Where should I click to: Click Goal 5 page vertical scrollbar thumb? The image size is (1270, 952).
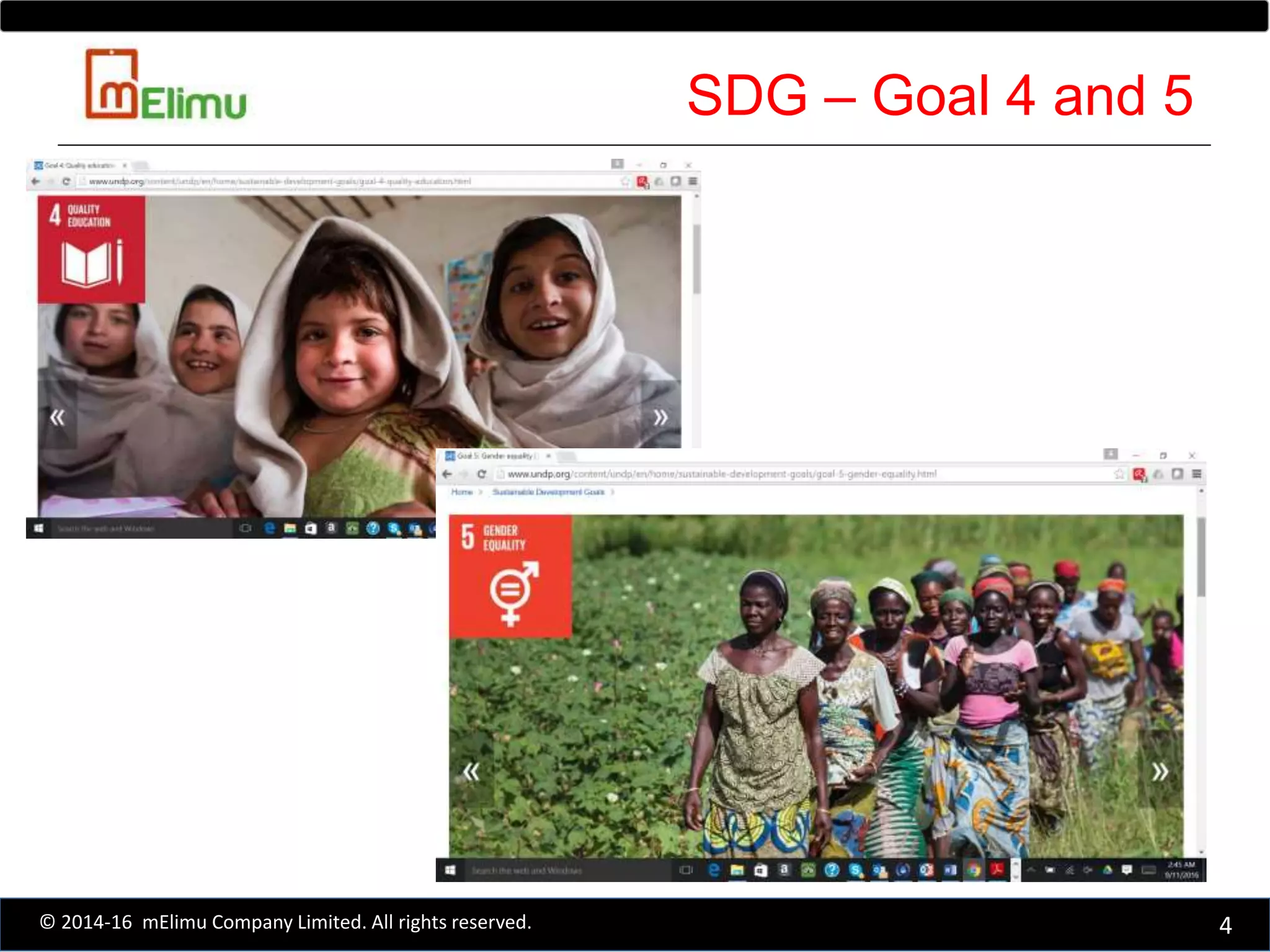point(1201,557)
